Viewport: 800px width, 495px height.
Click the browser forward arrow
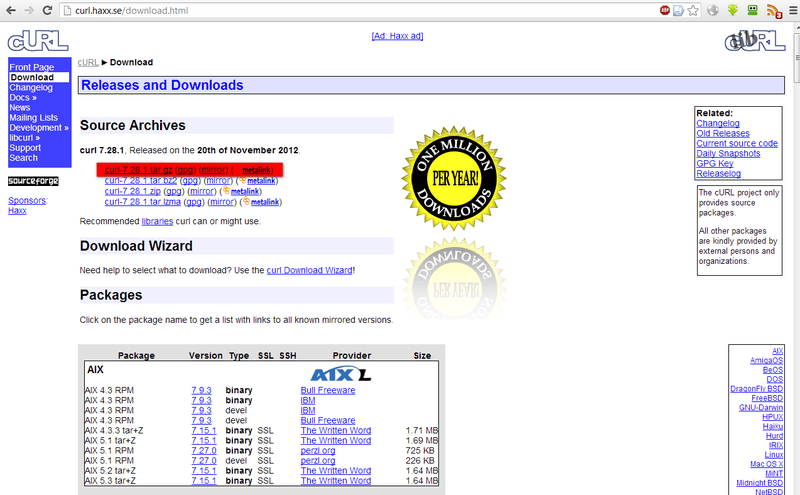coord(29,10)
